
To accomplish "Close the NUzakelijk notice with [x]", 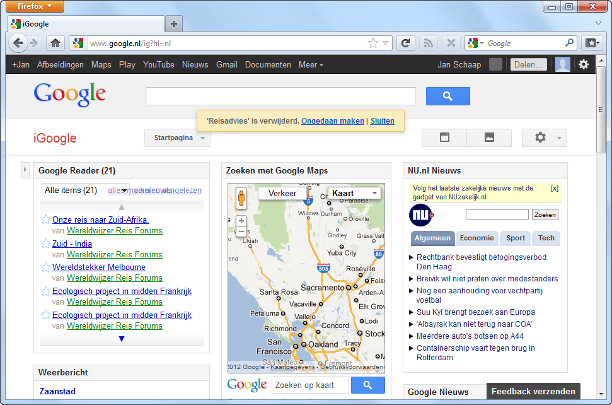I will click(554, 188).
